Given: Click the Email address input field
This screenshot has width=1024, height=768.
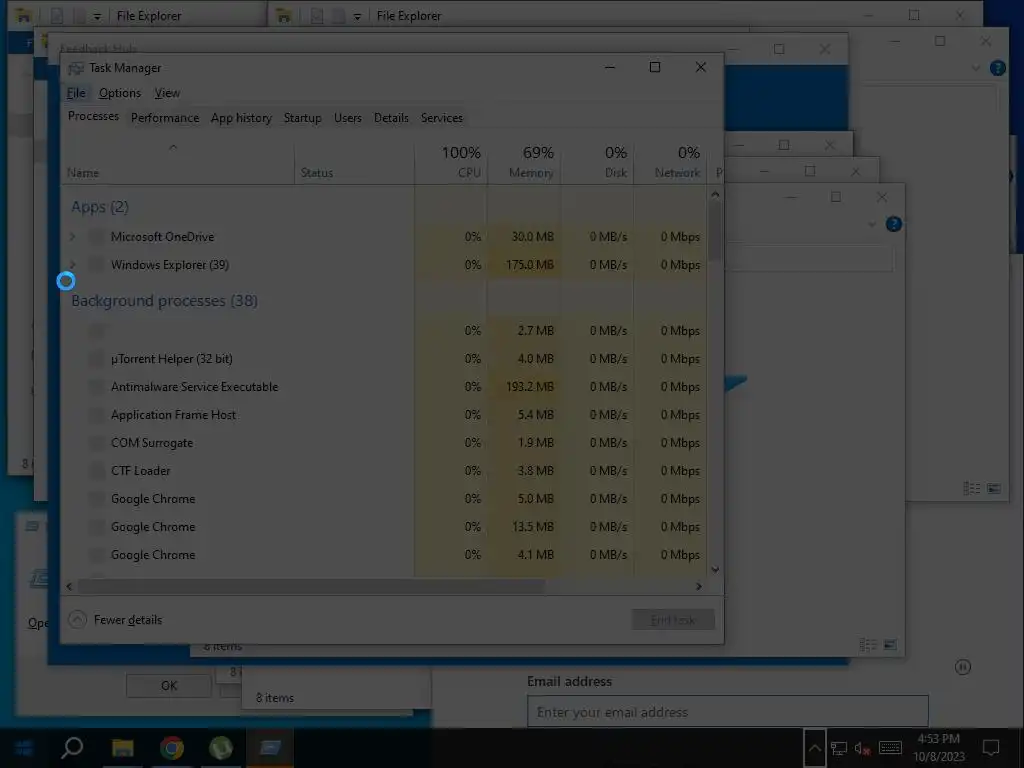Looking at the screenshot, I should click(728, 711).
